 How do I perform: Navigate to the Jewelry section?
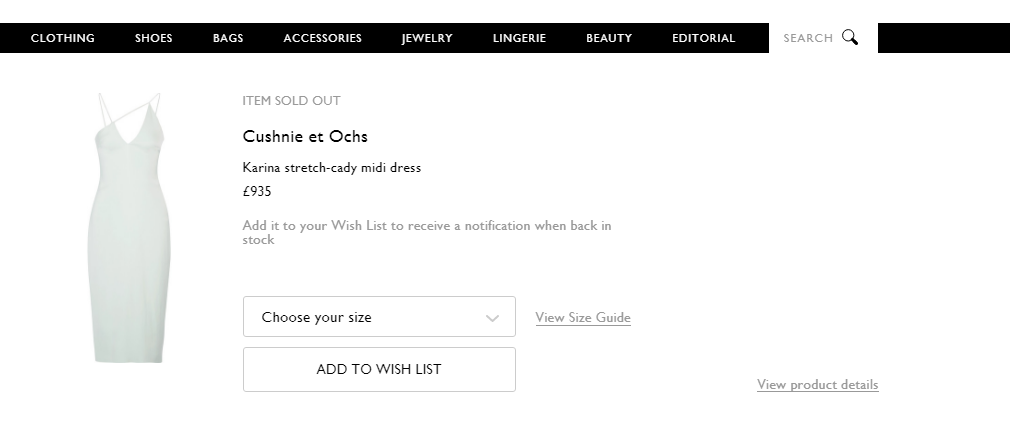click(427, 38)
